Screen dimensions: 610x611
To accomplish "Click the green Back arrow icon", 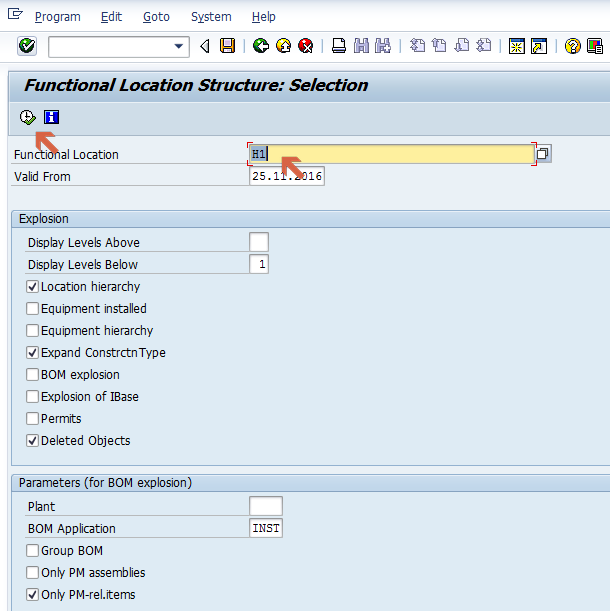I will pyautogui.click(x=261, y=46).
